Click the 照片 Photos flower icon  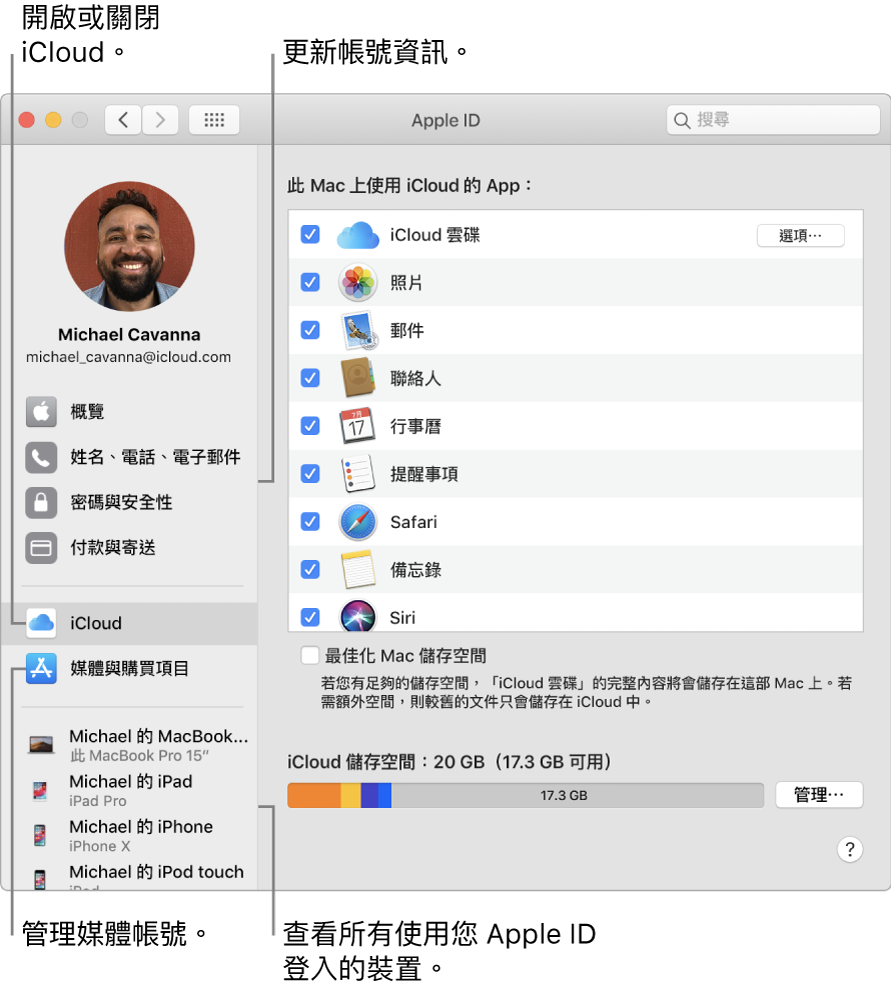358,282
